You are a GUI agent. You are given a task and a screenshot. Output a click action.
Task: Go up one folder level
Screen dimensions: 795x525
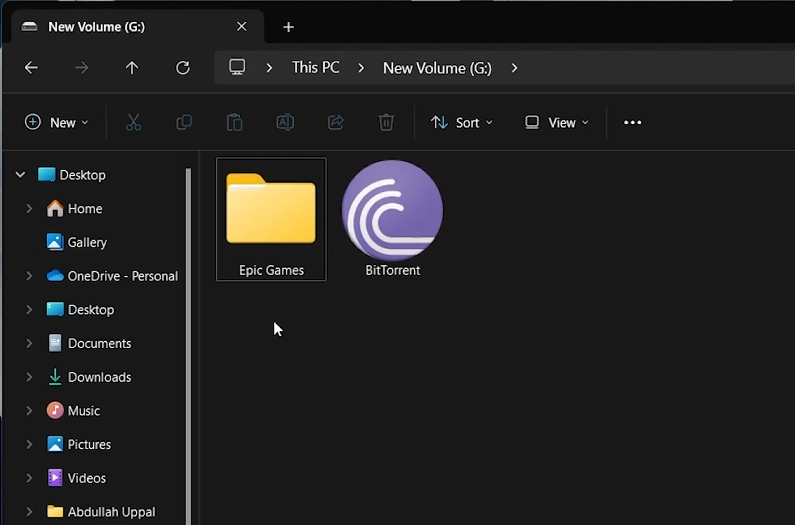tap(132, 67)
